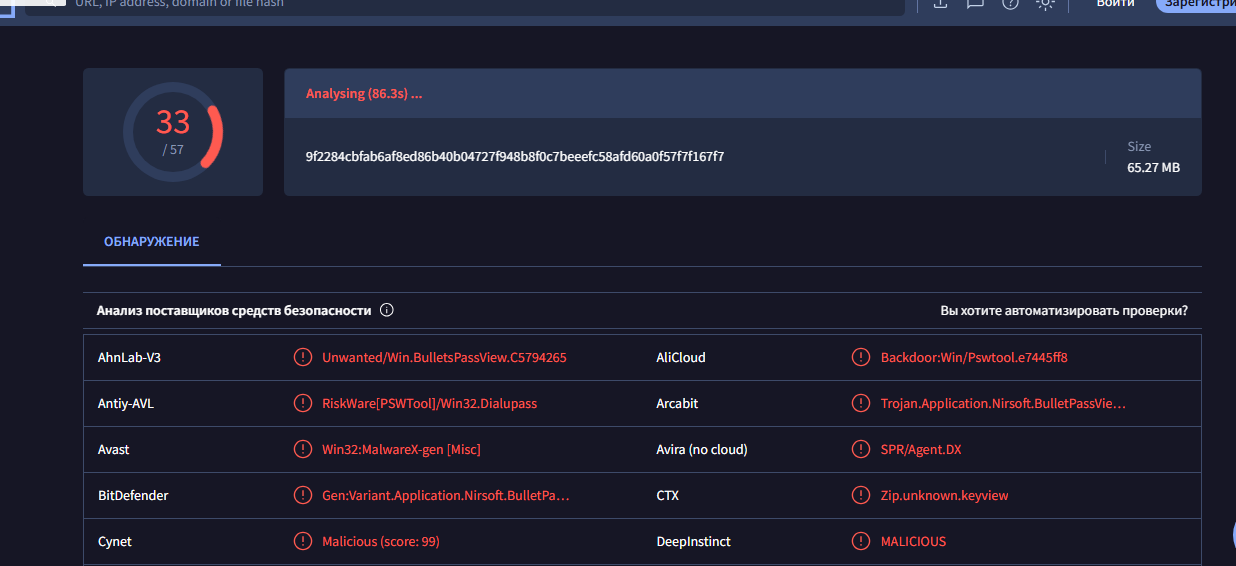Select the AhnLab-V3 vendor name
Image resolution: width=1236 pixels, height=566 pixels.
point(129,357)
